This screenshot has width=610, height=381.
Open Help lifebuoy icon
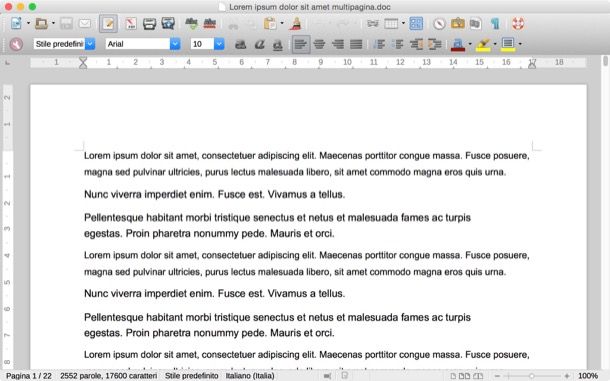pyautogui.click(x=518, y=24)
